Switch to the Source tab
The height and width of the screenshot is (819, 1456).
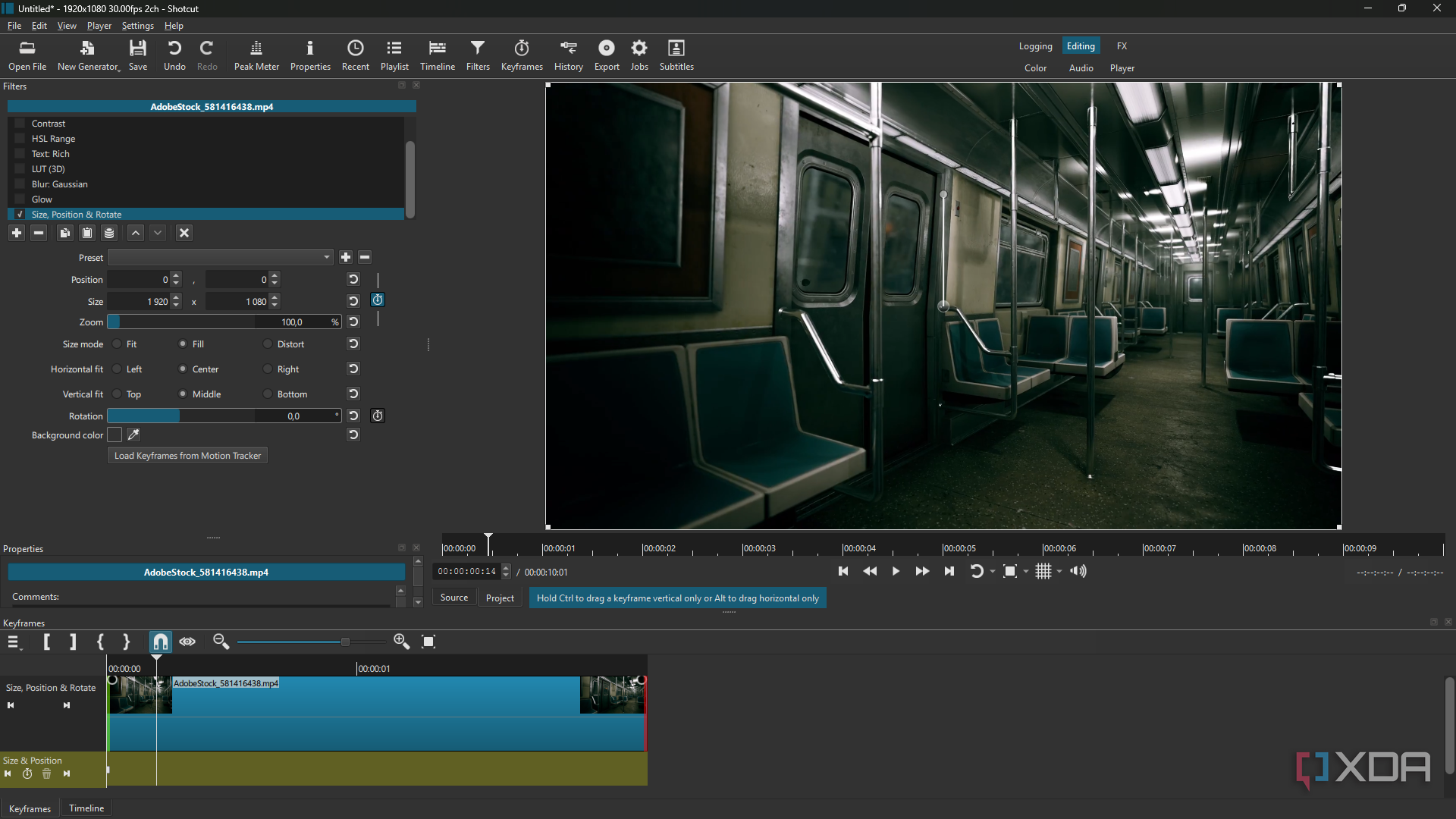pos(454,598)
